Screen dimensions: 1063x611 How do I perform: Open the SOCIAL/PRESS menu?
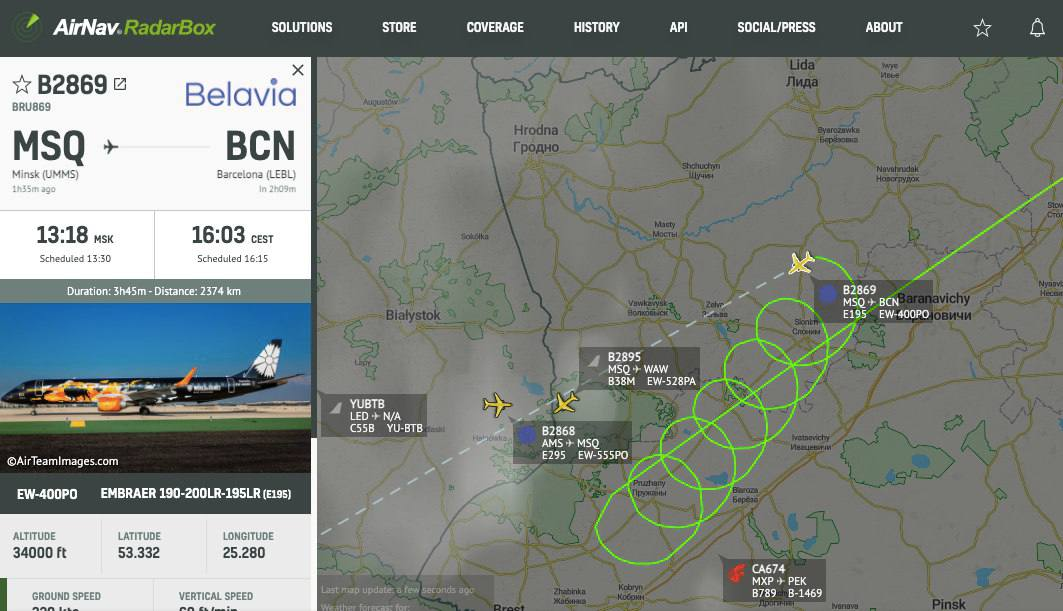point(776,28)
